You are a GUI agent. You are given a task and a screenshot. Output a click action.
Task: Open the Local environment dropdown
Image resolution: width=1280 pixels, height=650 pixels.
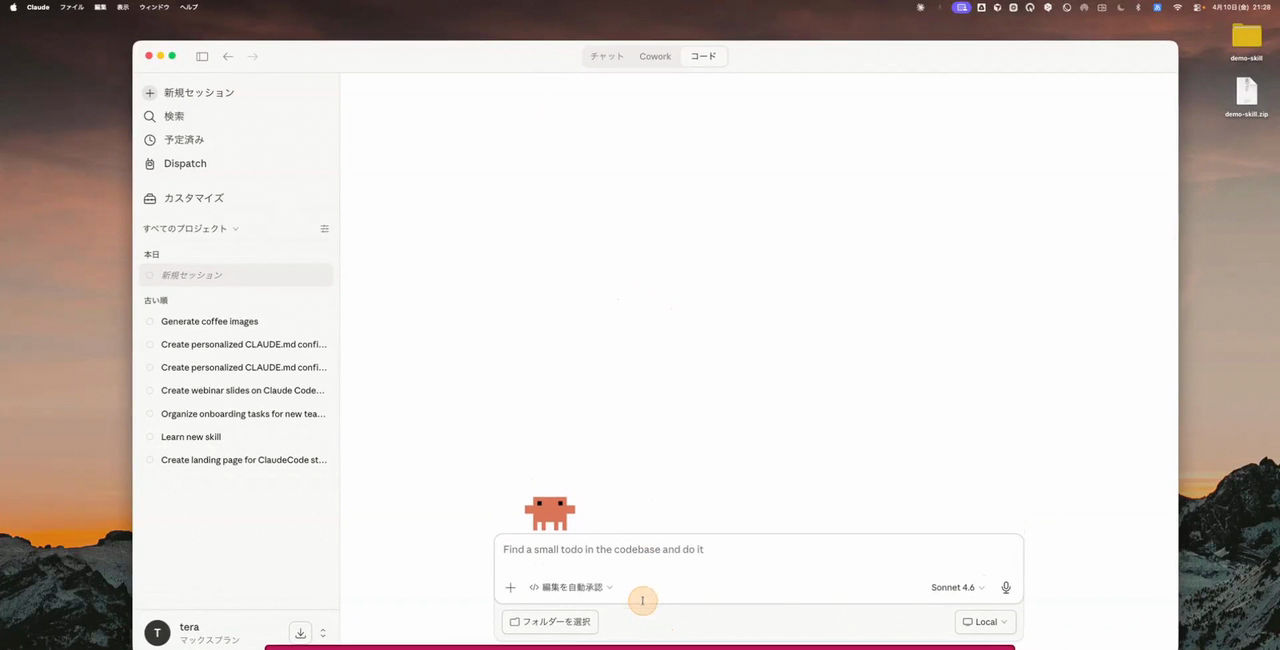(x=986, y=622)
